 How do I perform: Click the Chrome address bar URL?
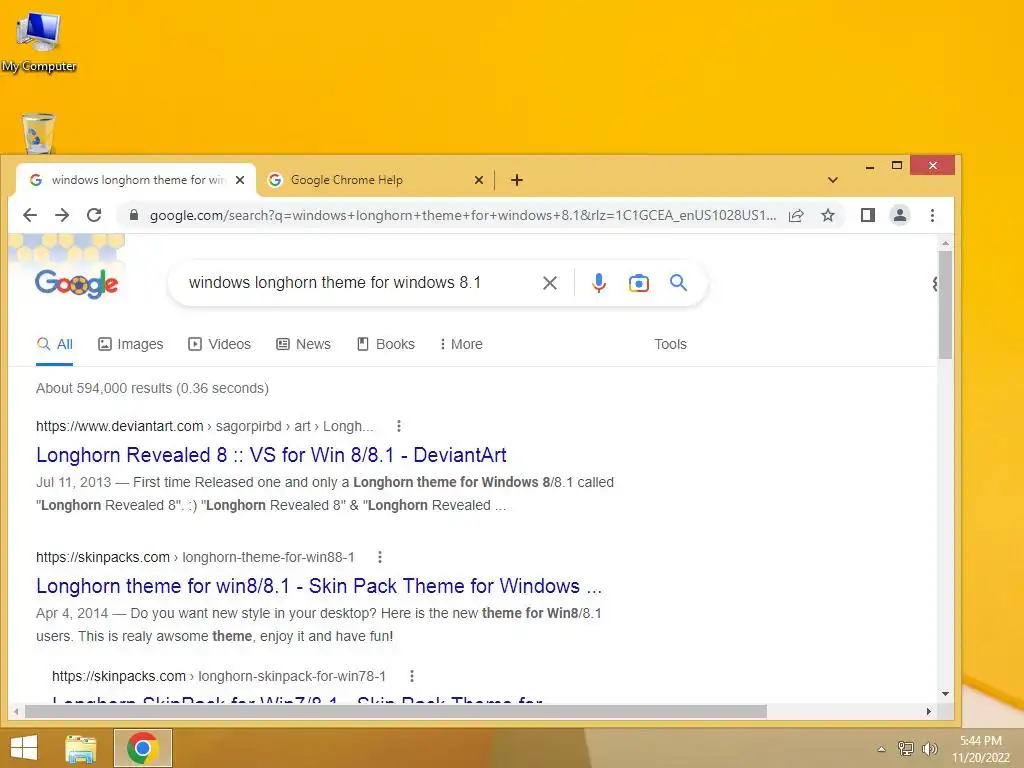pyautogui.click(x=462, y=216)
